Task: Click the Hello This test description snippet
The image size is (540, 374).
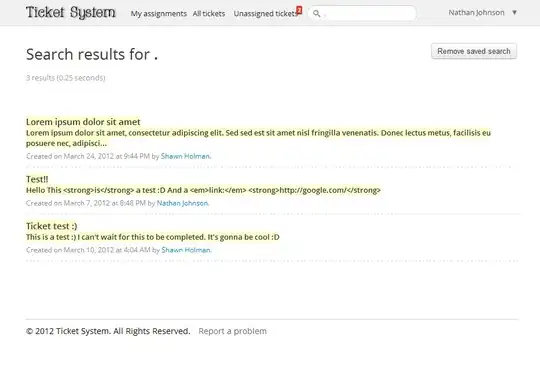Action: point(203,190)
